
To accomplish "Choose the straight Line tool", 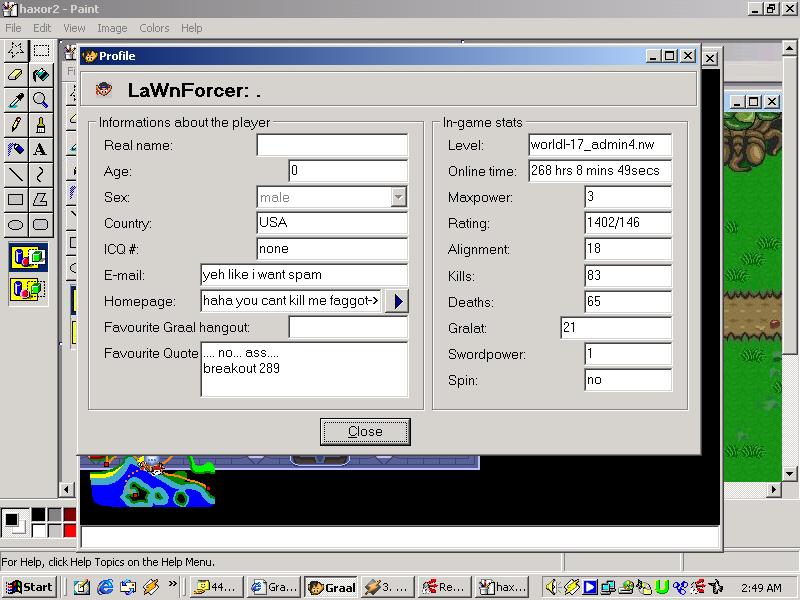I will (x=16, y=174).
